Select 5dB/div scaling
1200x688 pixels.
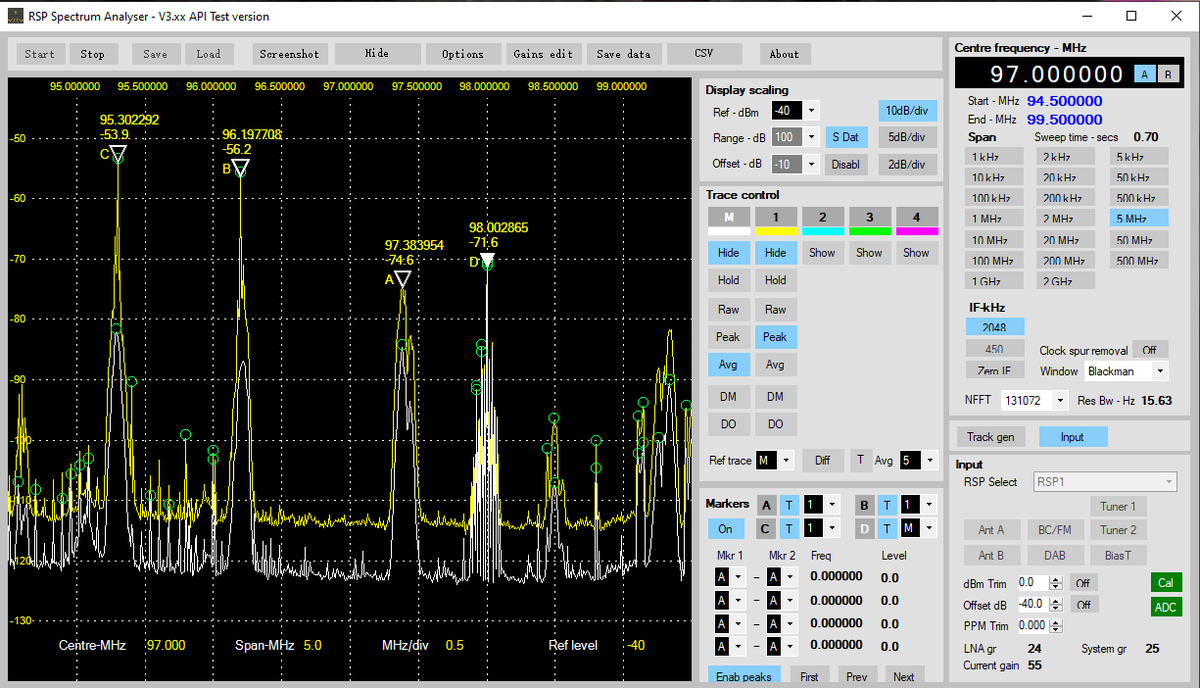click(x=907, y=137)
